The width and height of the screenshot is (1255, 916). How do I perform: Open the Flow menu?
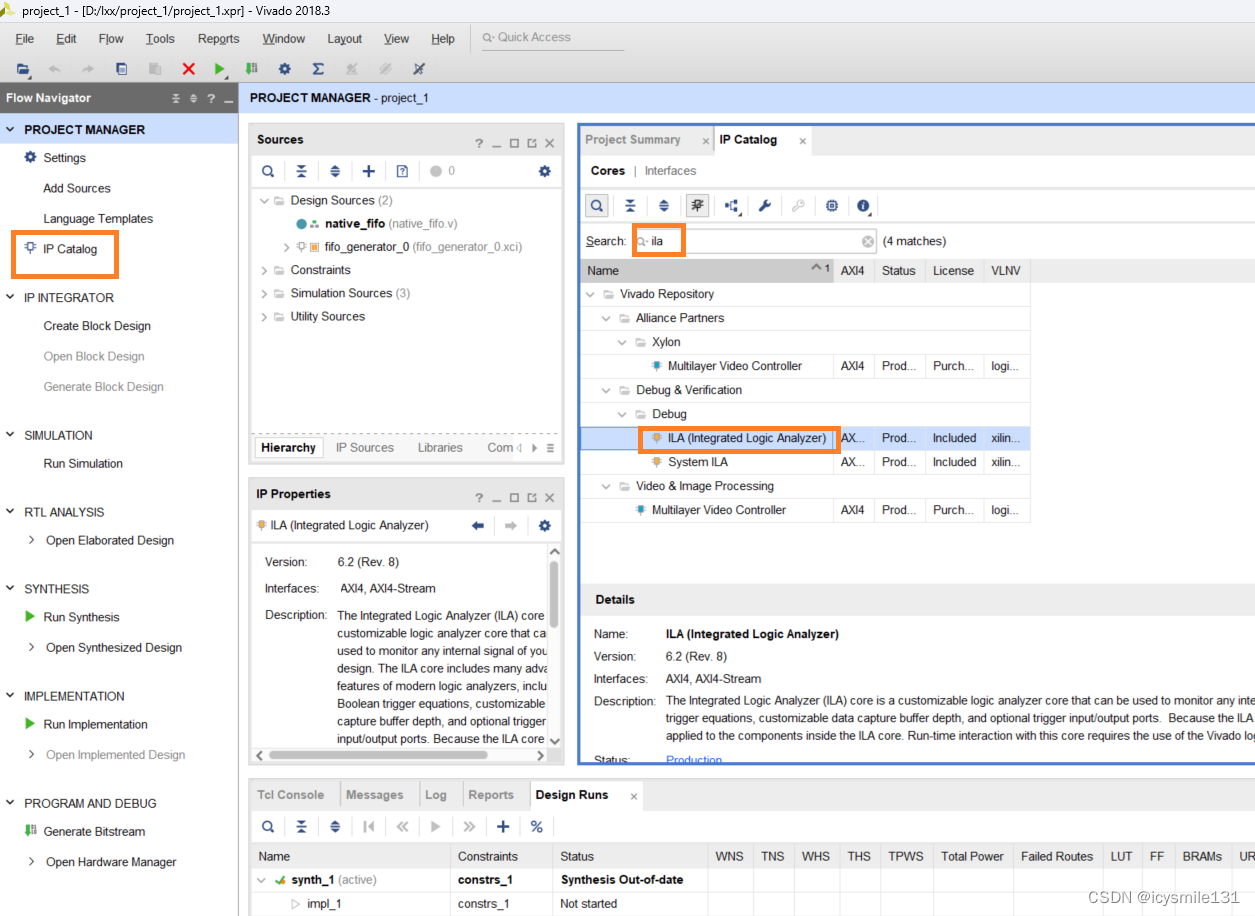click(x=111, y=38)
